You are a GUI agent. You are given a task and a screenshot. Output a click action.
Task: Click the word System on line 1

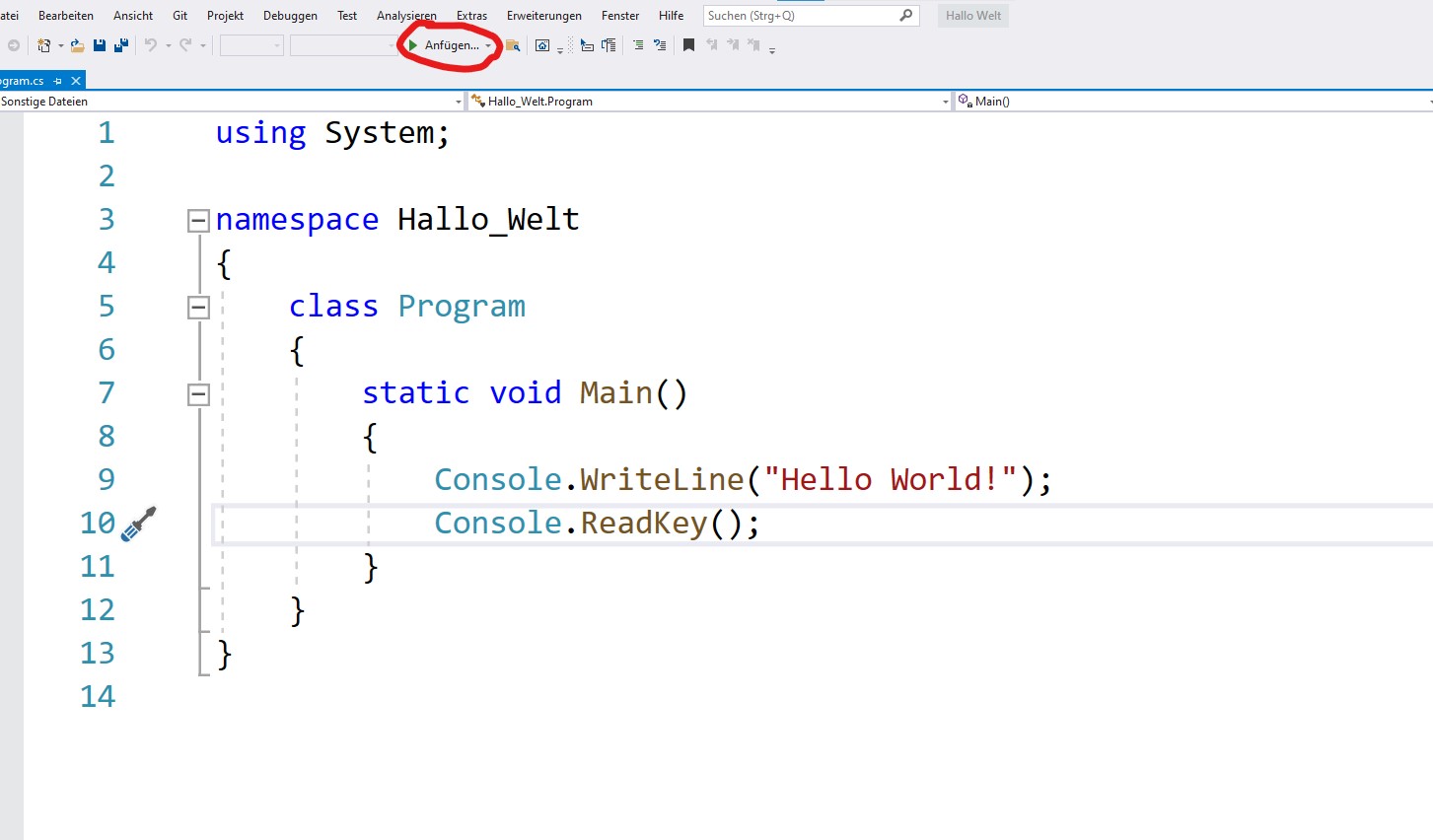pos(380,132)
